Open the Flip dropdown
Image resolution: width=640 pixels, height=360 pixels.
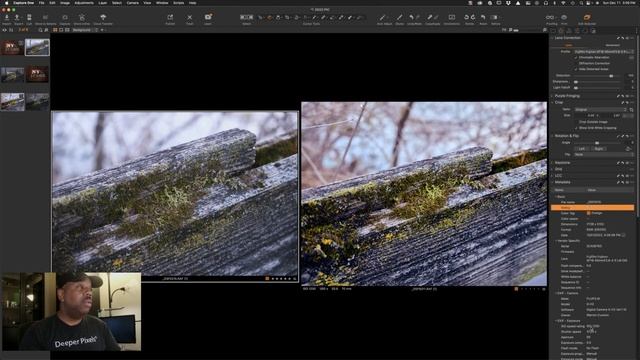point(604,154)
